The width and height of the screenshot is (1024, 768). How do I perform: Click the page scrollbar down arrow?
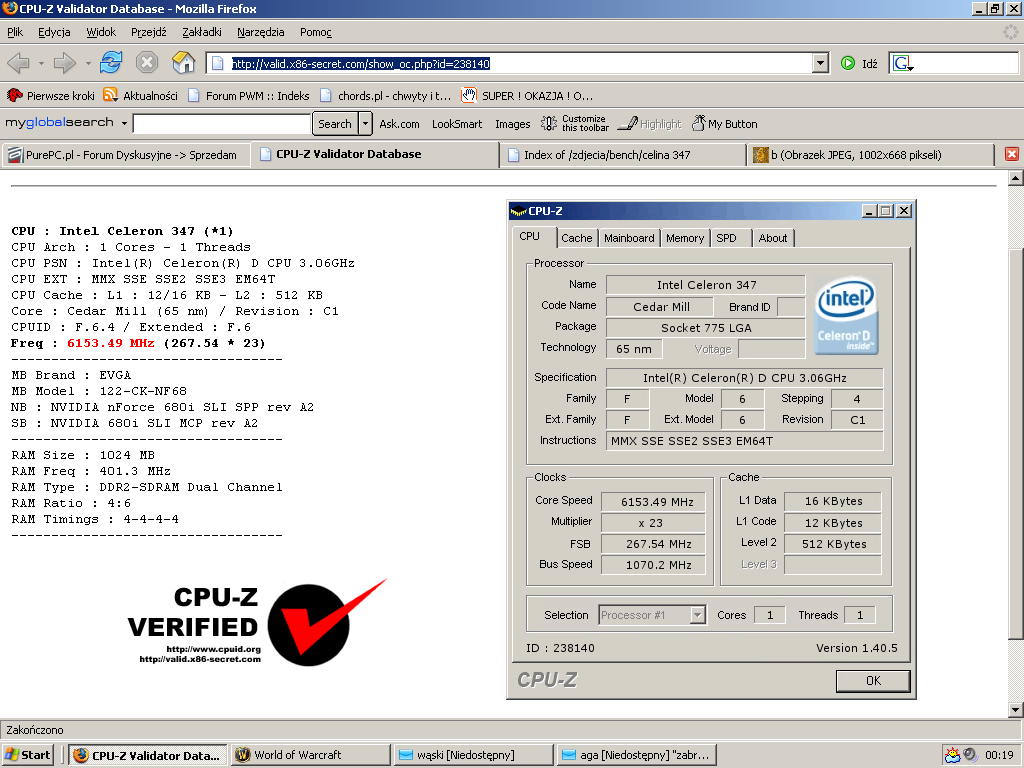[x=1015, y=710]
